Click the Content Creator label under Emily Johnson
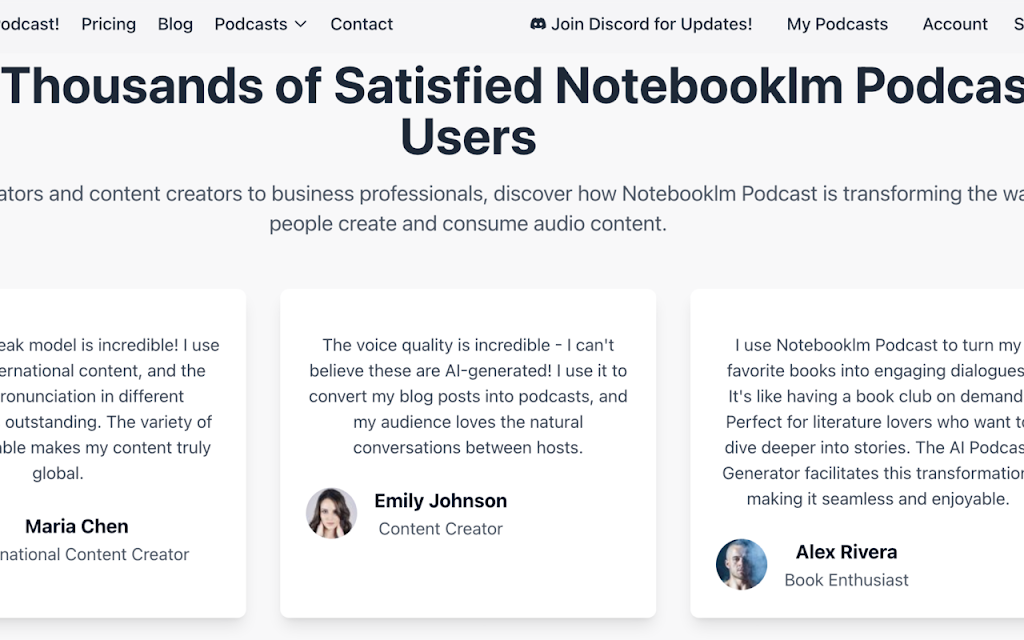 point(440,529)
